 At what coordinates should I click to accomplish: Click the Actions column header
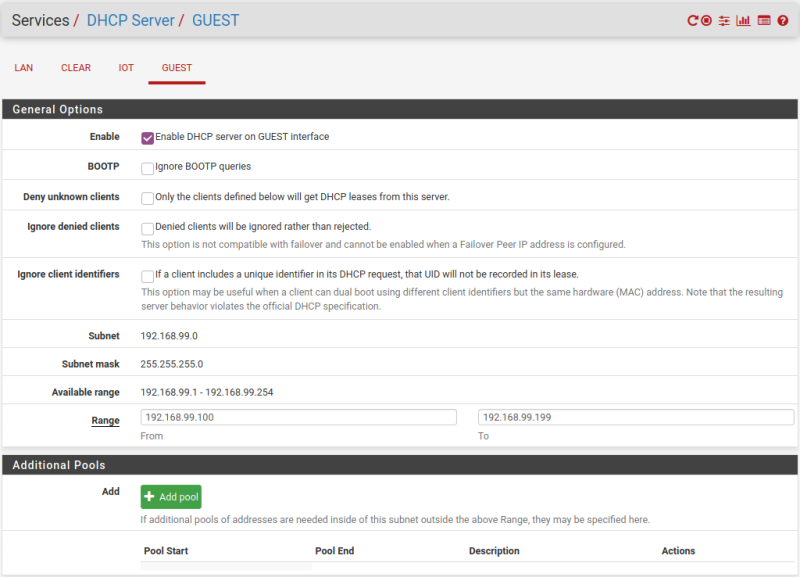click(x=679, y=551)
